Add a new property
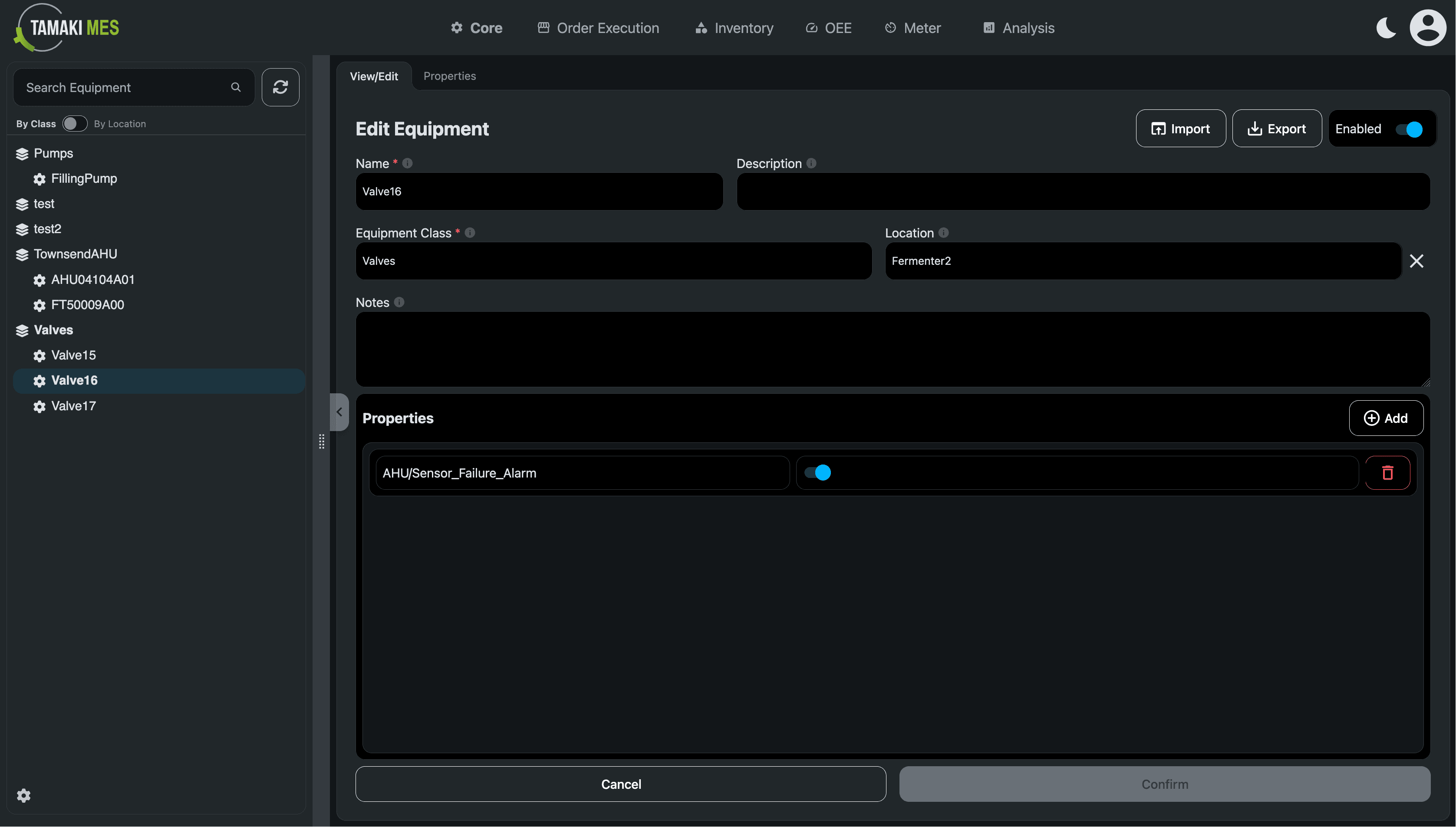The image size is (1456, 827). (x=1386, y=418)
